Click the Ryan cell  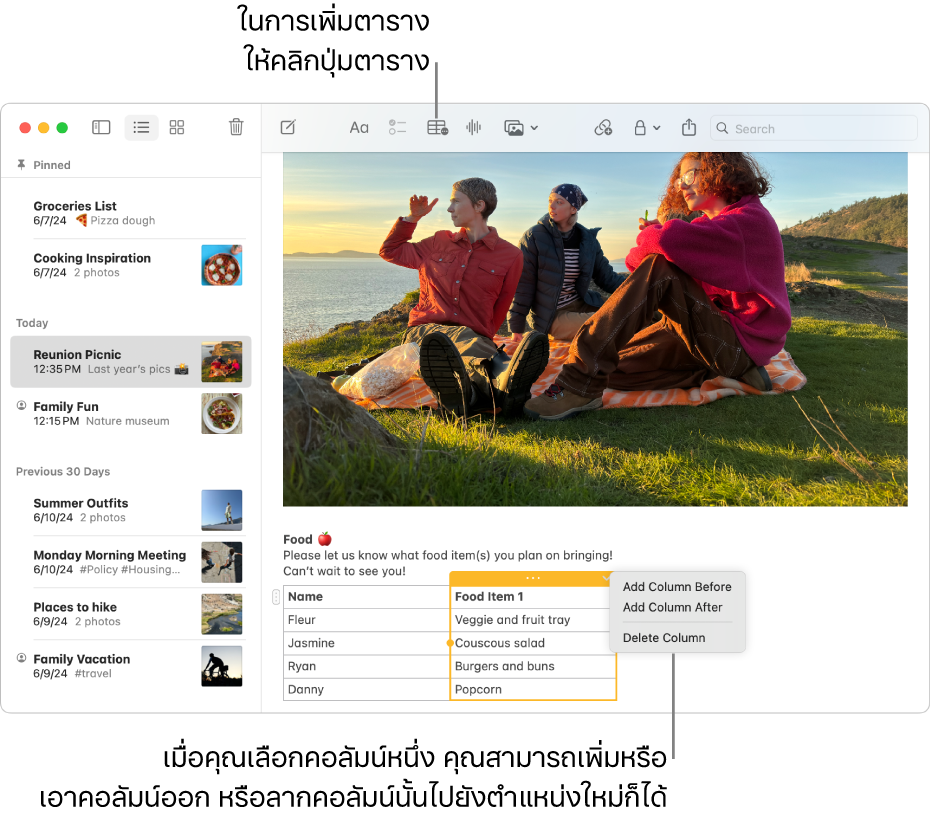(x=366, y=666)
